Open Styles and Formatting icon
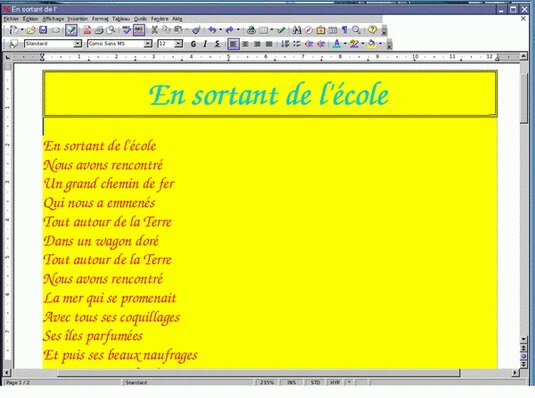 click(13, 44)
